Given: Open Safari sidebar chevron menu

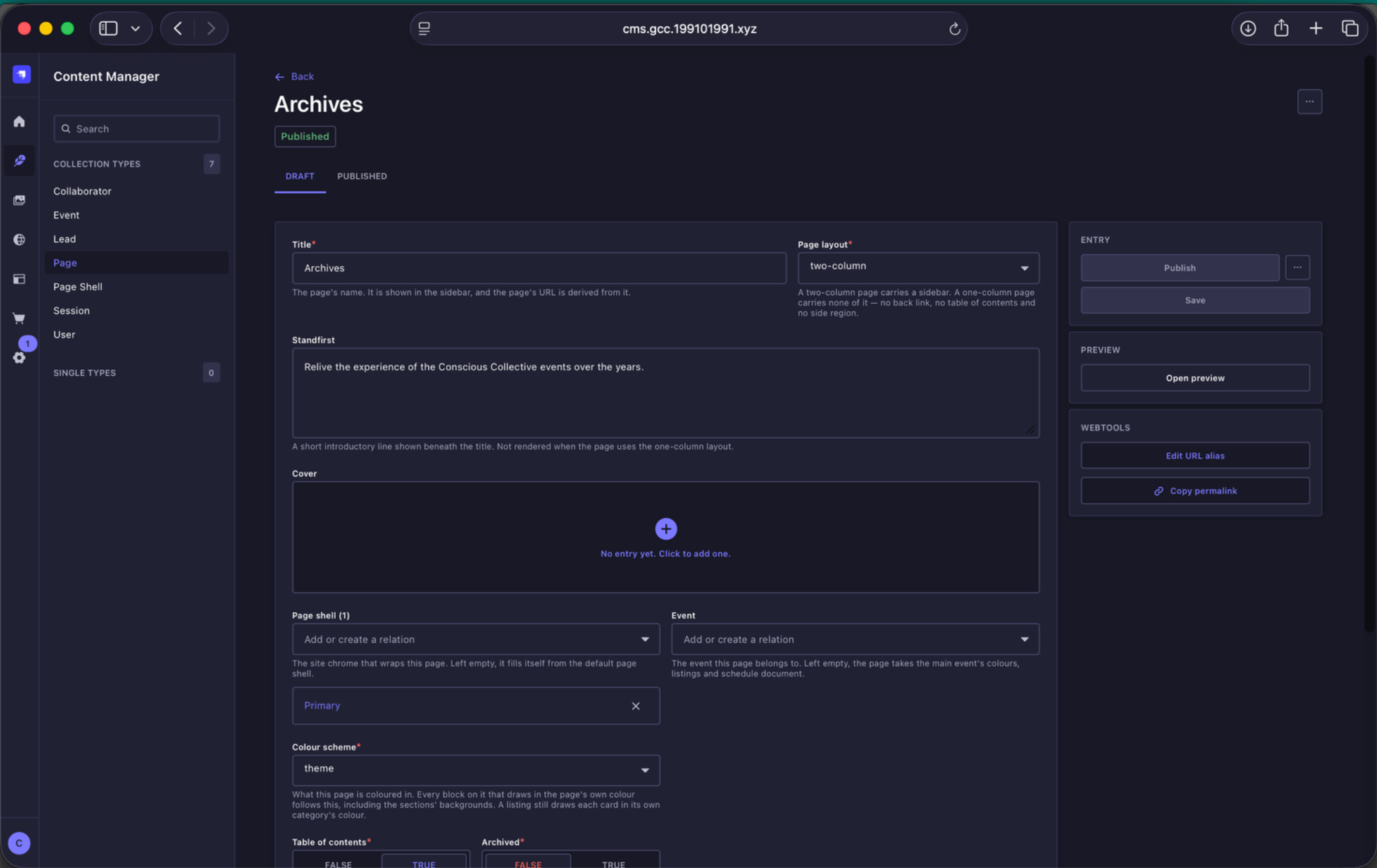Looking at the screenshot, I should pyautogui.click(x=135, y=28).
